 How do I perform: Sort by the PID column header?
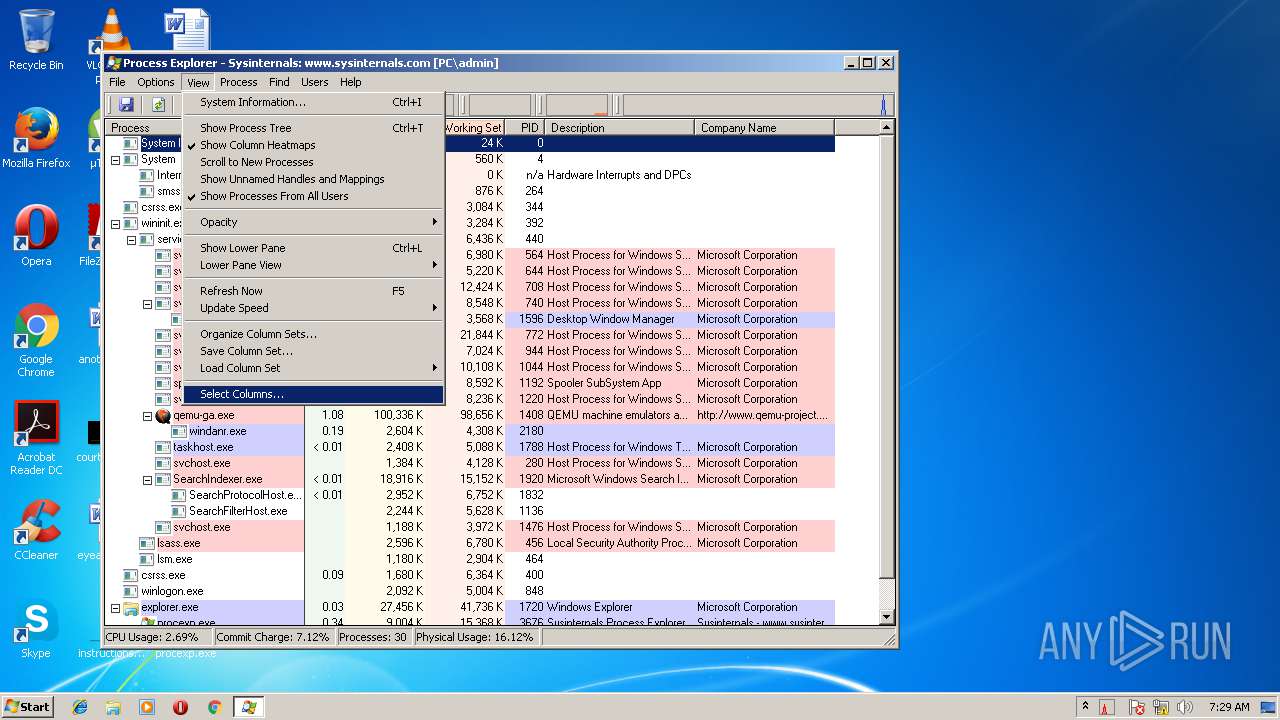tap(525, 128)
